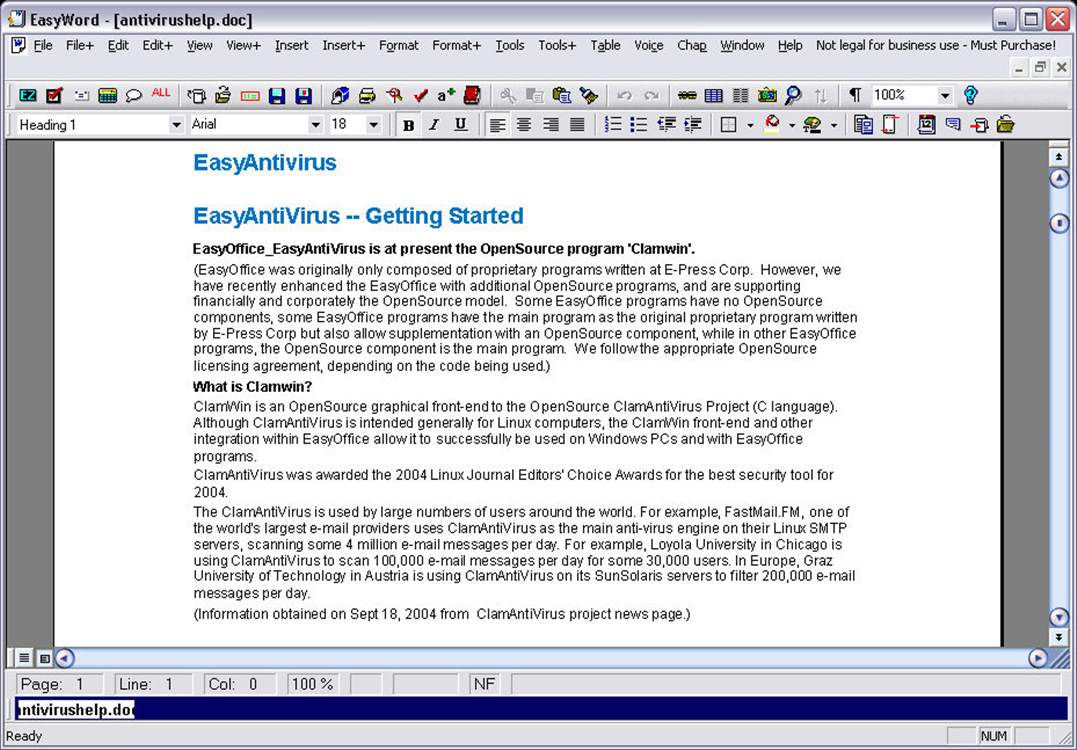The width and height of the screenshot is (1077, 750).
Task: Set left text alignment
Action: coord(497,125)
